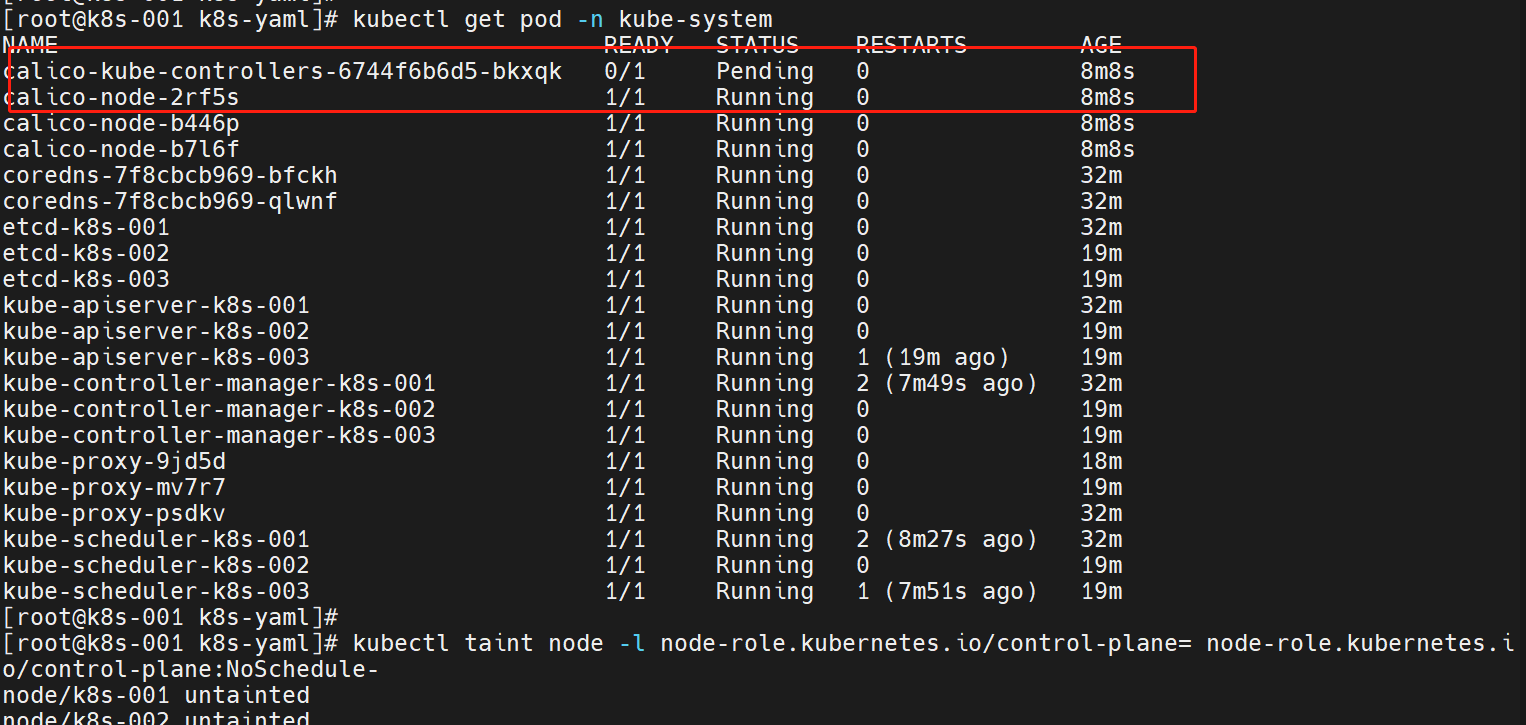Click the etcd-k8s-001 pod name
This screenshot has height=725, width=1526.
(x=86, y=227)
